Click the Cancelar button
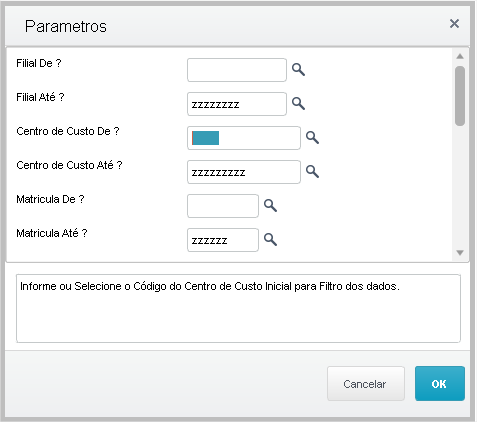The width and height of the screenshot is (477, 422). pyautogui.click(x=366, y=384)
